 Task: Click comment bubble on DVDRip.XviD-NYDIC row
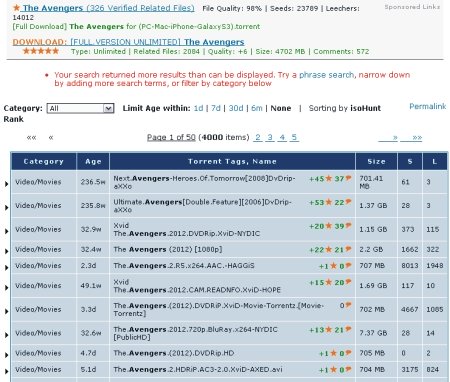pos(348,225)
